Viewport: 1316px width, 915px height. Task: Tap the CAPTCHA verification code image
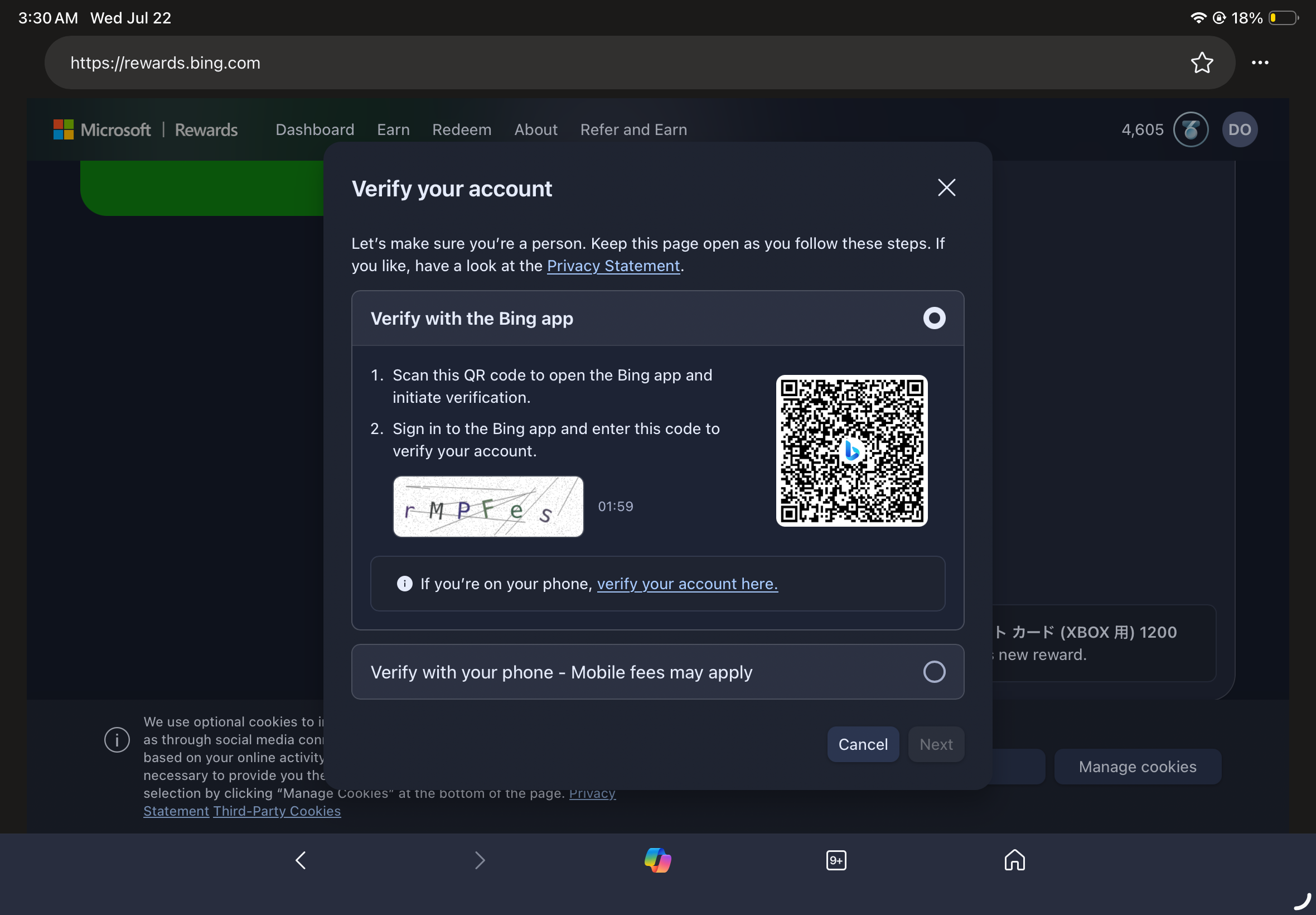pyautogui.click(x=488, y=506)
